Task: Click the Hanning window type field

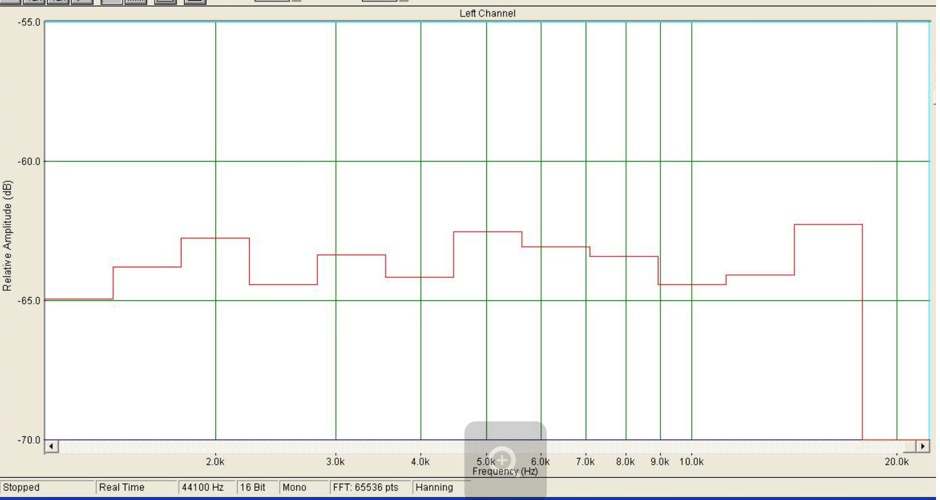Action: point(434,488)
